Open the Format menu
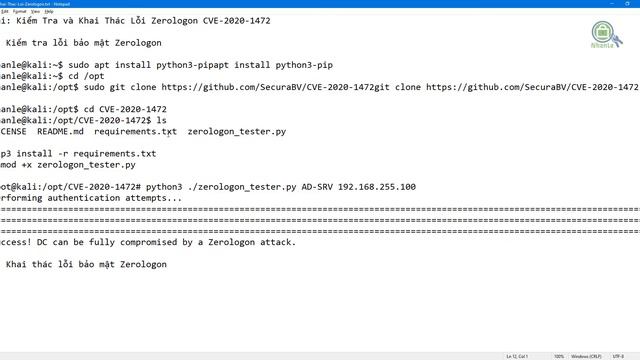Screen dimensions: 640x360 [x=19, y=11]
